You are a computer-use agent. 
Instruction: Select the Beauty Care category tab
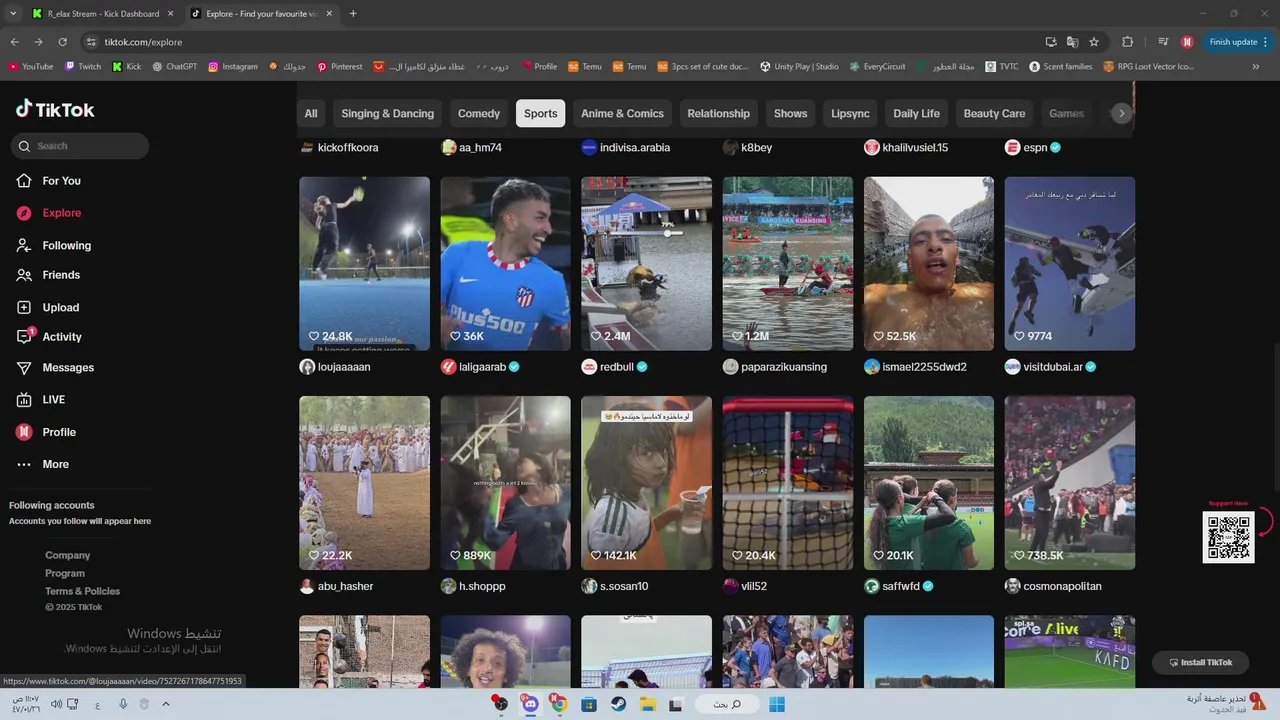(994, 114)
